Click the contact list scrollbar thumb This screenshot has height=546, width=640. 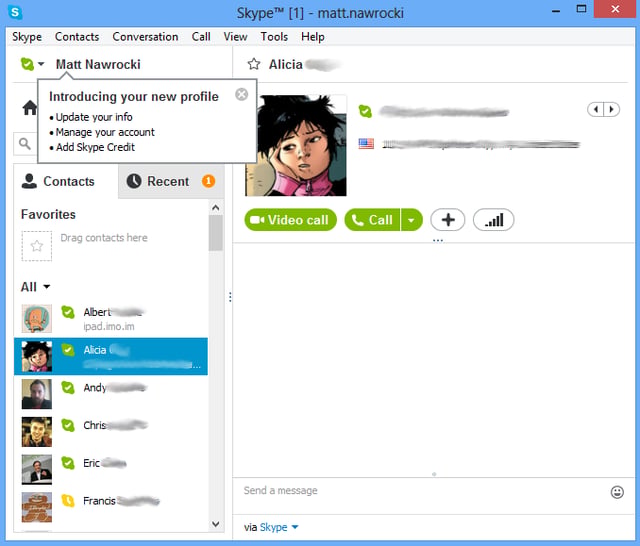[x=216, y=233]
